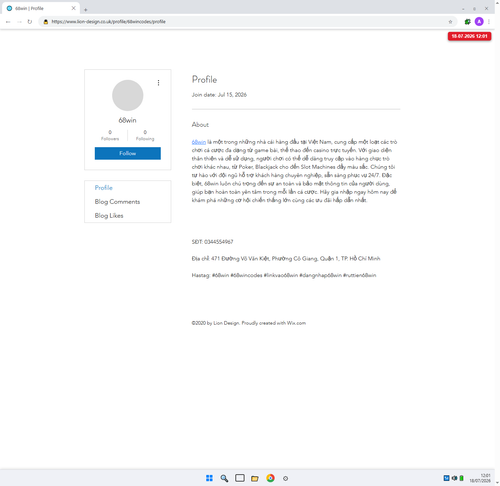Click the gray profile avatar
This screenshot has width=500, height=486.
128,95
